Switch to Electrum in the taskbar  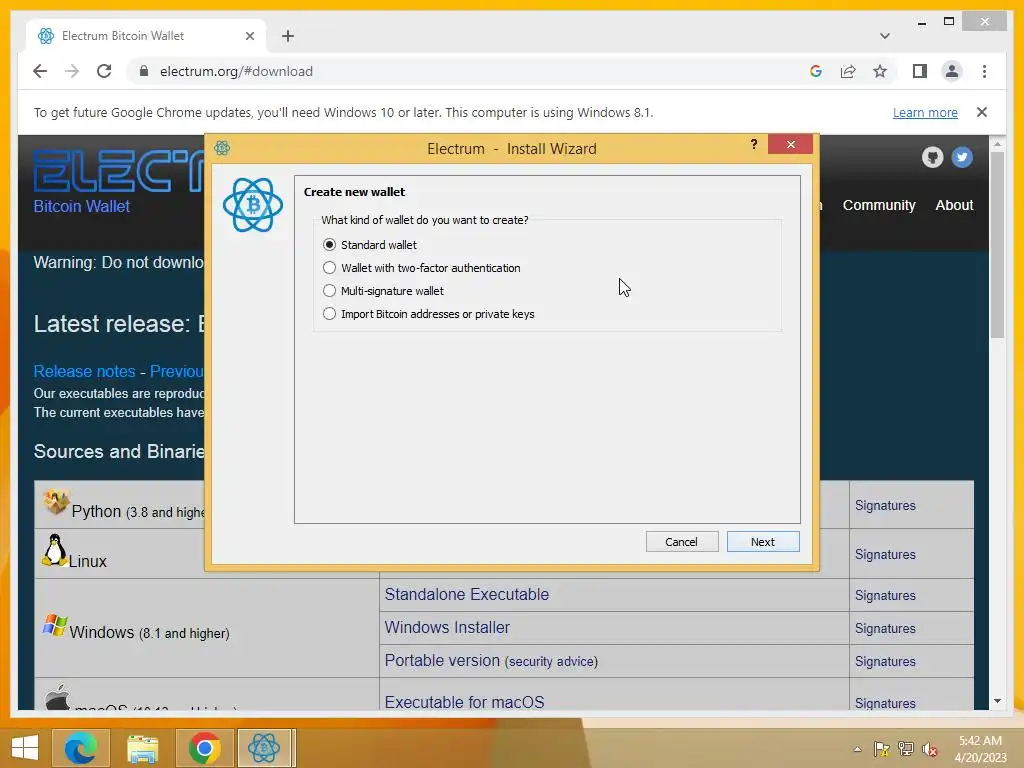[x=265, y=748]
